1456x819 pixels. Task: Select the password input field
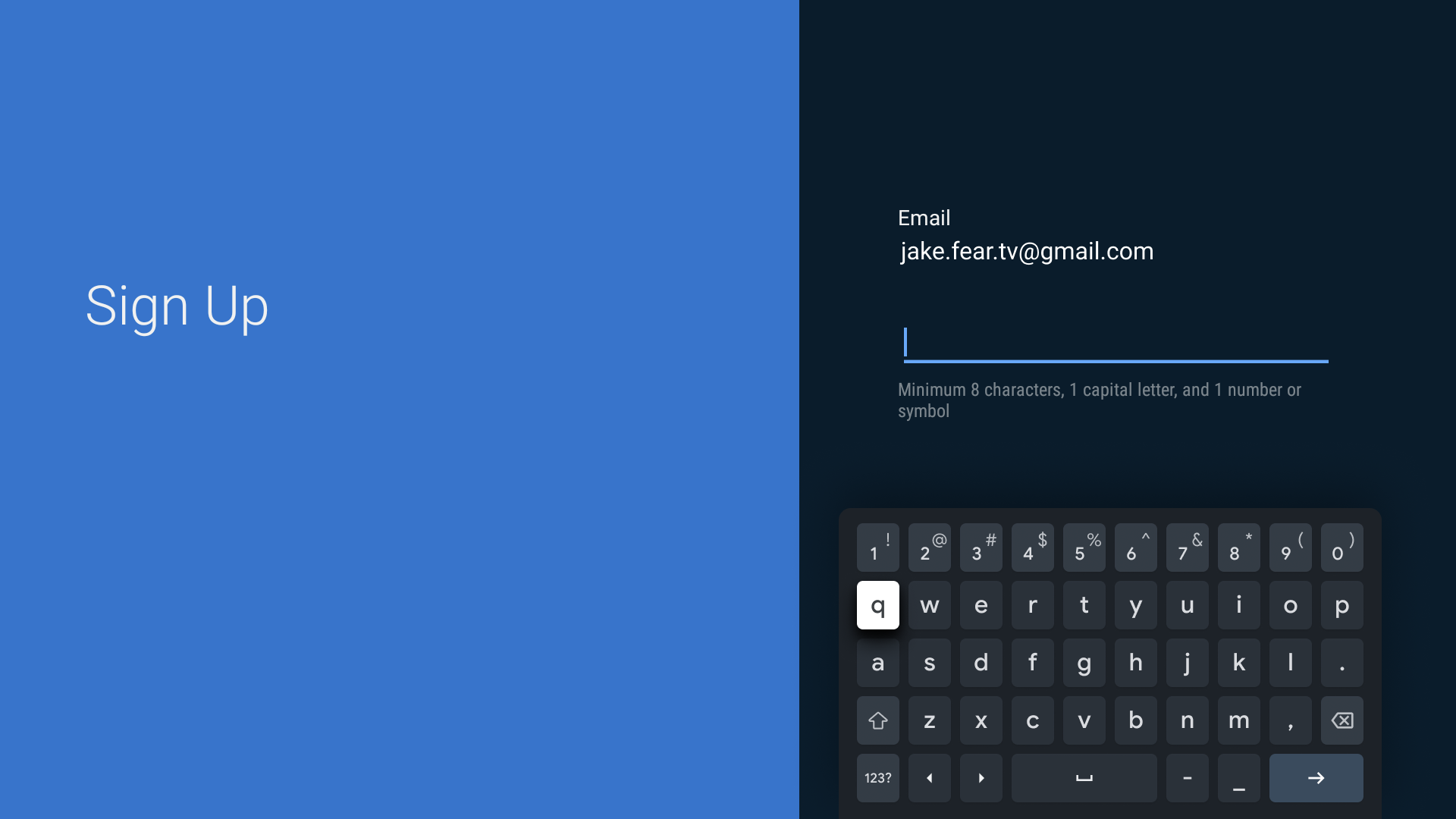[x=1113, y=338]
